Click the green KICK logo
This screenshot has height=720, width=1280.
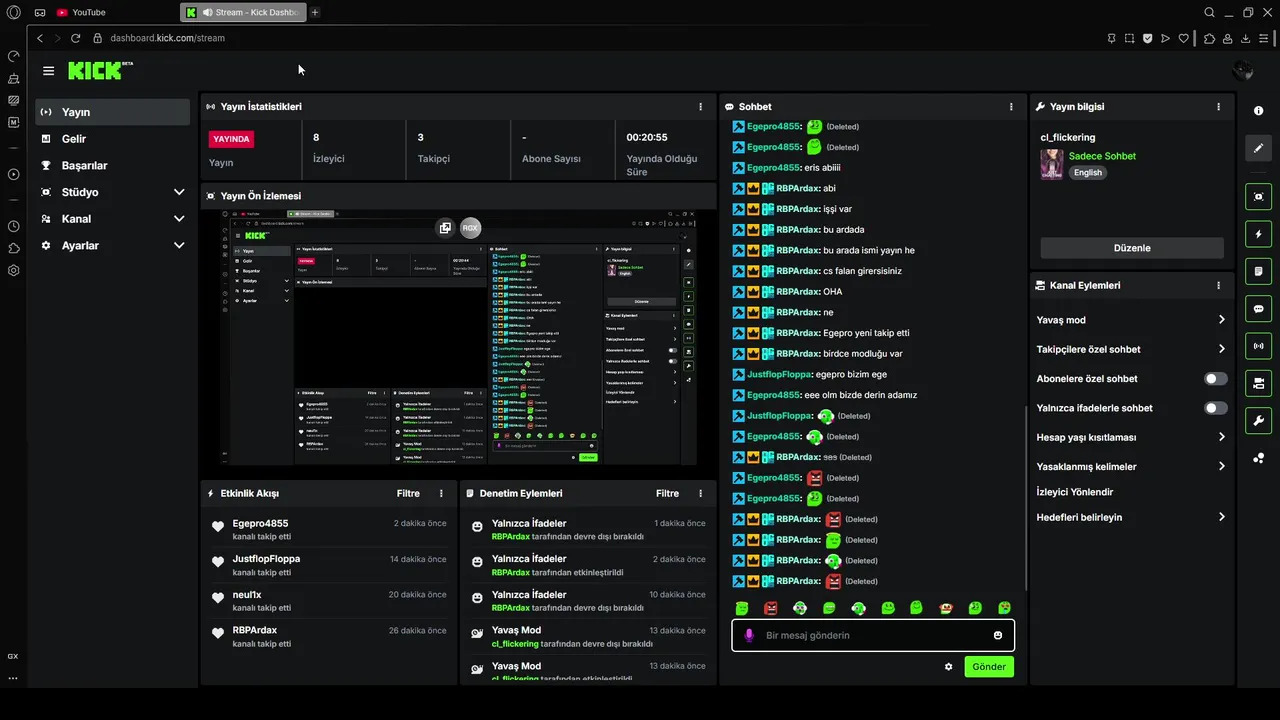coord(99,71)
